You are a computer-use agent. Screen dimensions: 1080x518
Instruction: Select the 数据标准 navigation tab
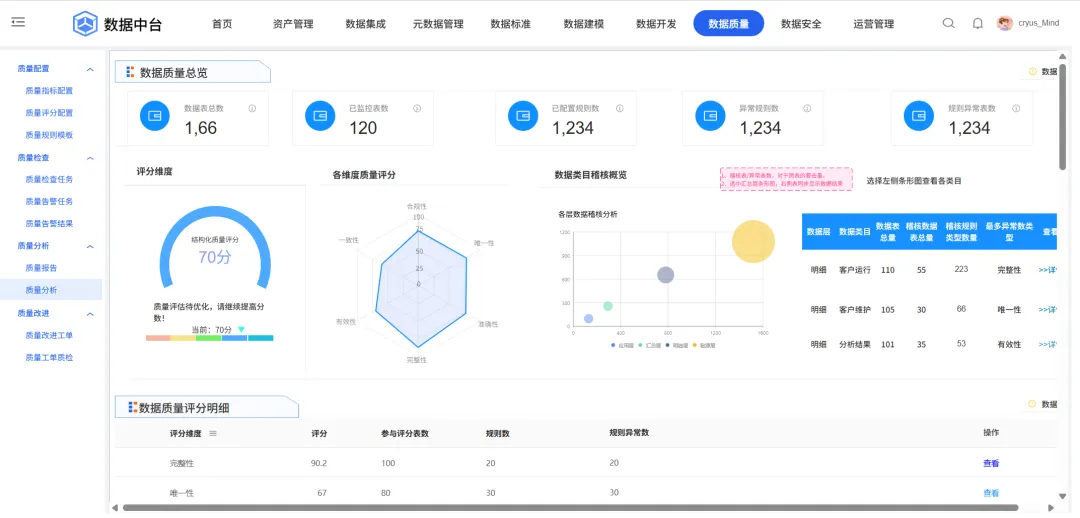click(x=510, y=24)
